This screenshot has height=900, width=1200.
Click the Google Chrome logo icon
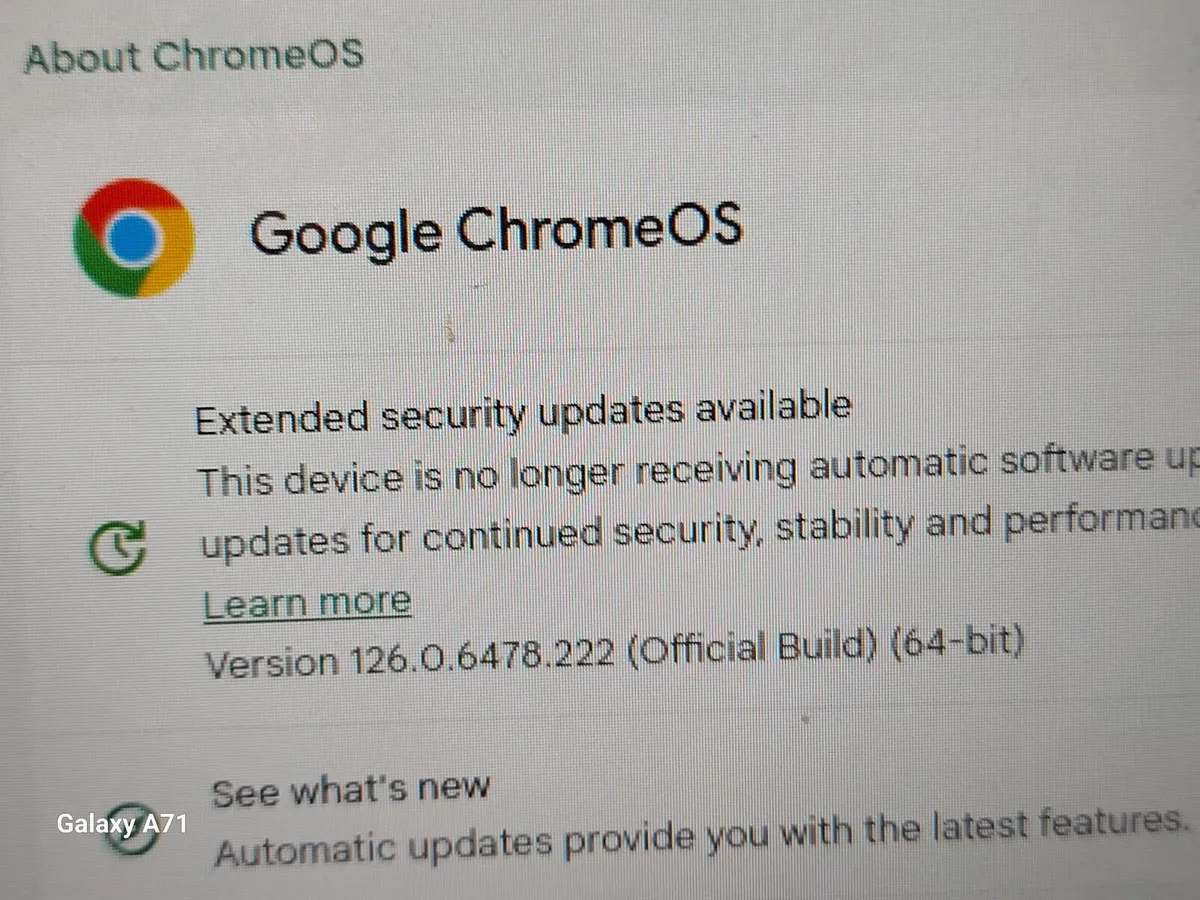click(134, 238)
